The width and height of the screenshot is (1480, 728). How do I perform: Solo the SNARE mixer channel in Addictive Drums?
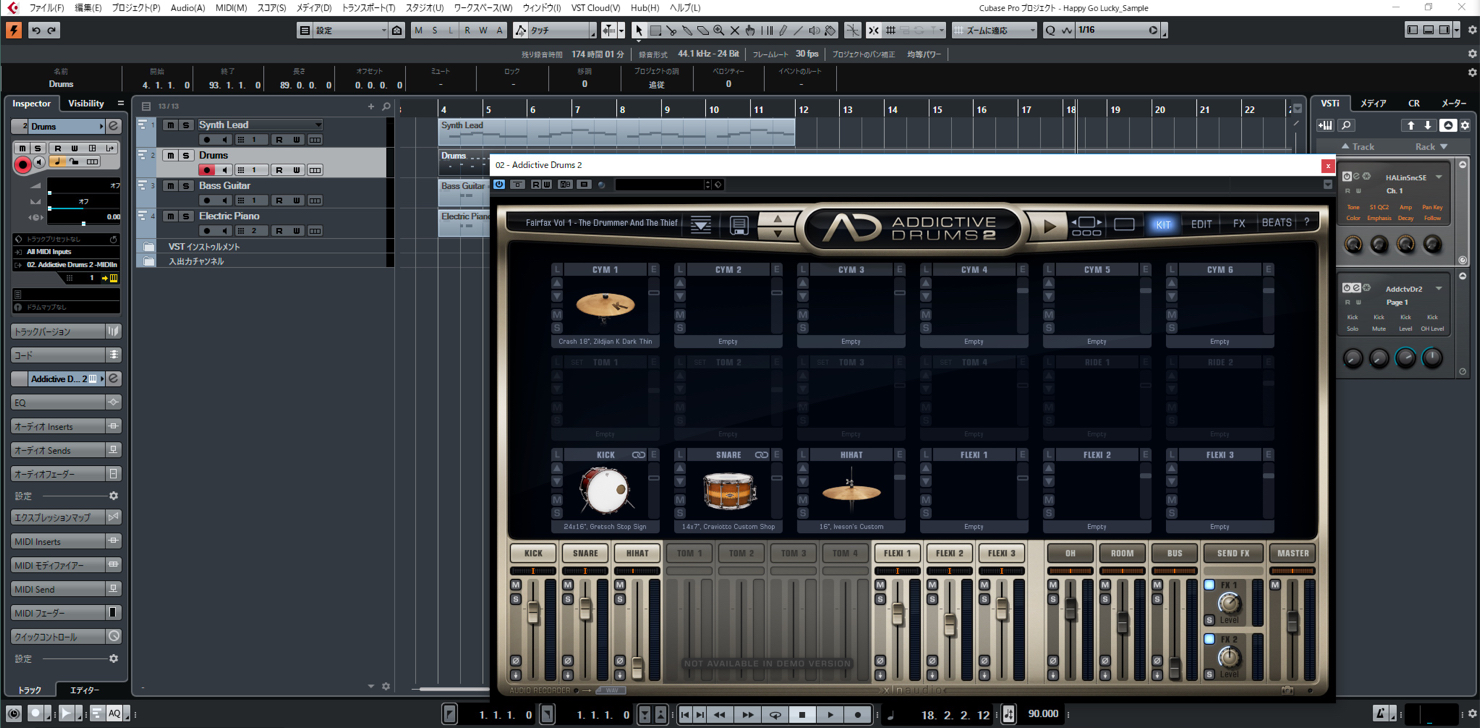coord(568,599)
